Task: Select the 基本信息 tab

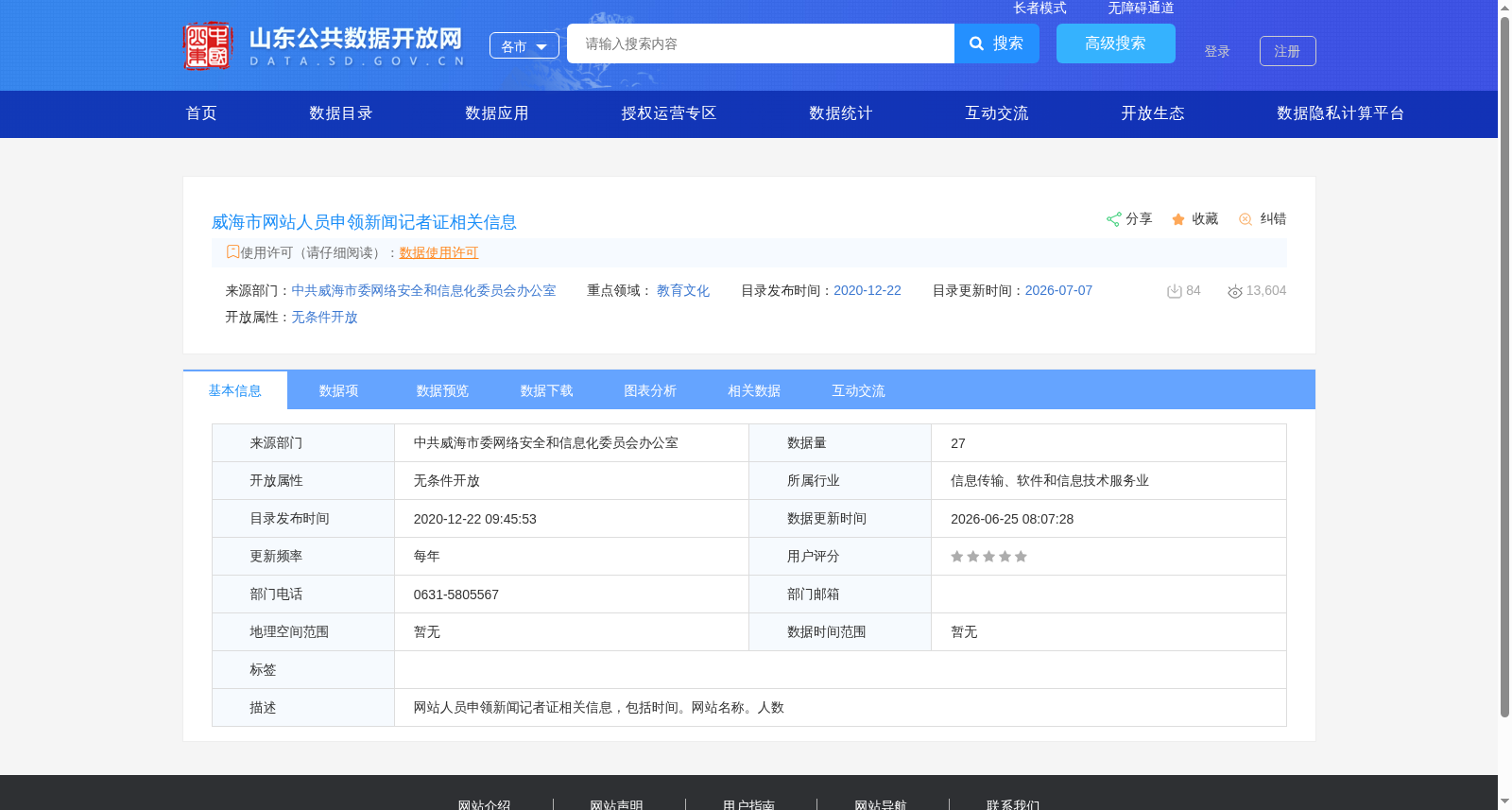Action: [x=235, y=390]
